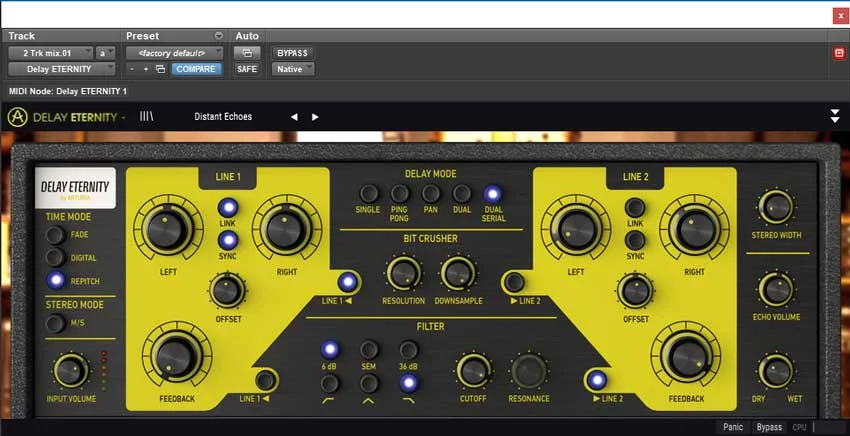
Task: Click the STEREO WIDTH knob
Action: click(776, 208)
